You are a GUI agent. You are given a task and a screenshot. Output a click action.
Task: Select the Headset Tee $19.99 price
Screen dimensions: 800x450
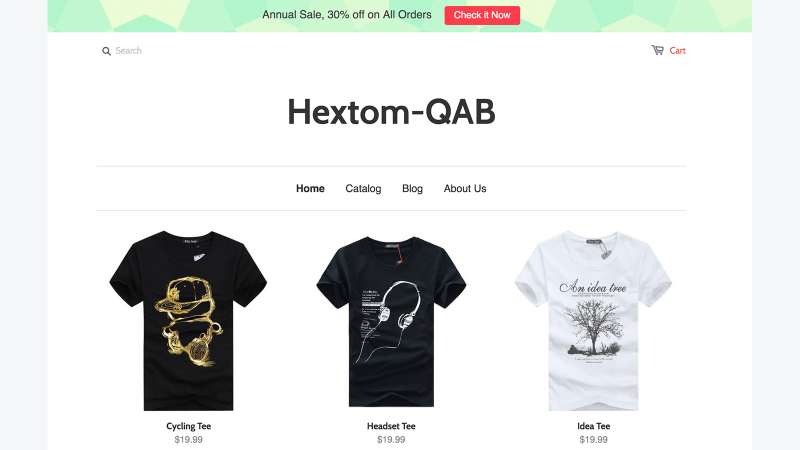pos(391,439)
